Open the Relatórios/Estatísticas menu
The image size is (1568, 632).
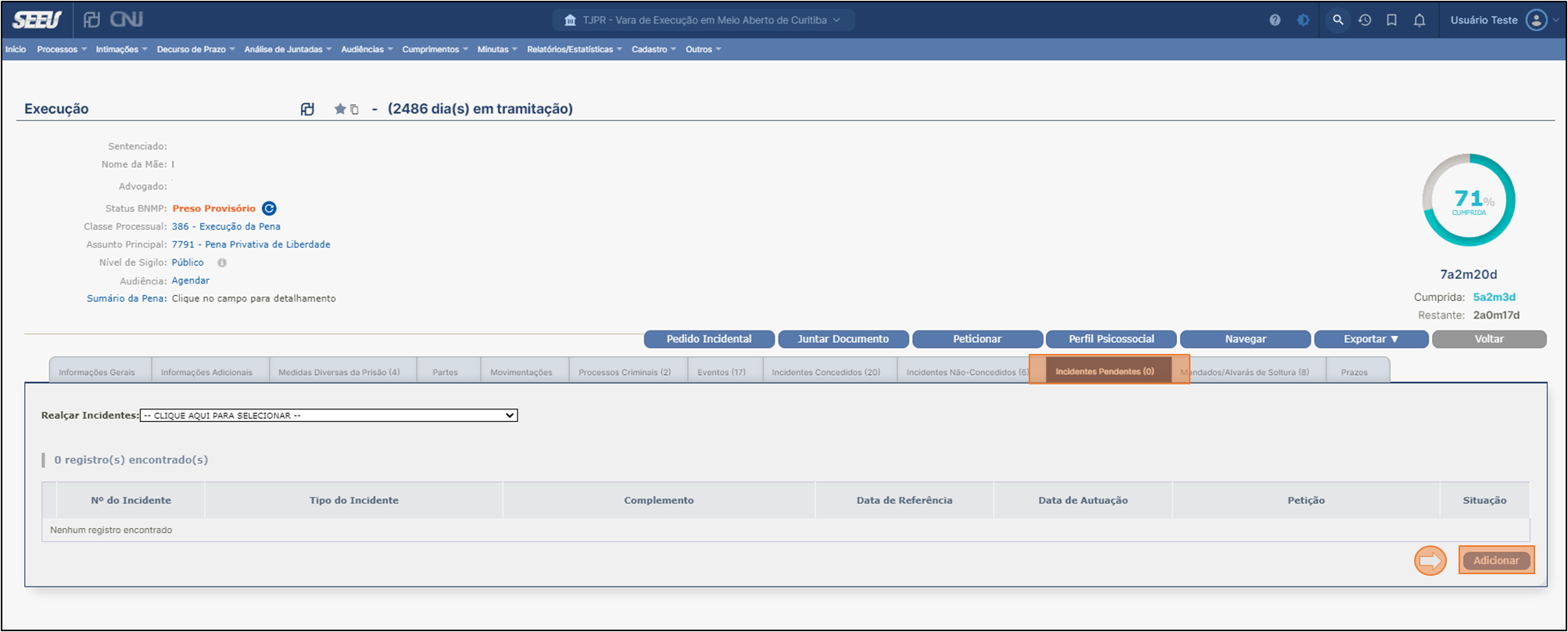pyautogui.click(x=575, y=49)
